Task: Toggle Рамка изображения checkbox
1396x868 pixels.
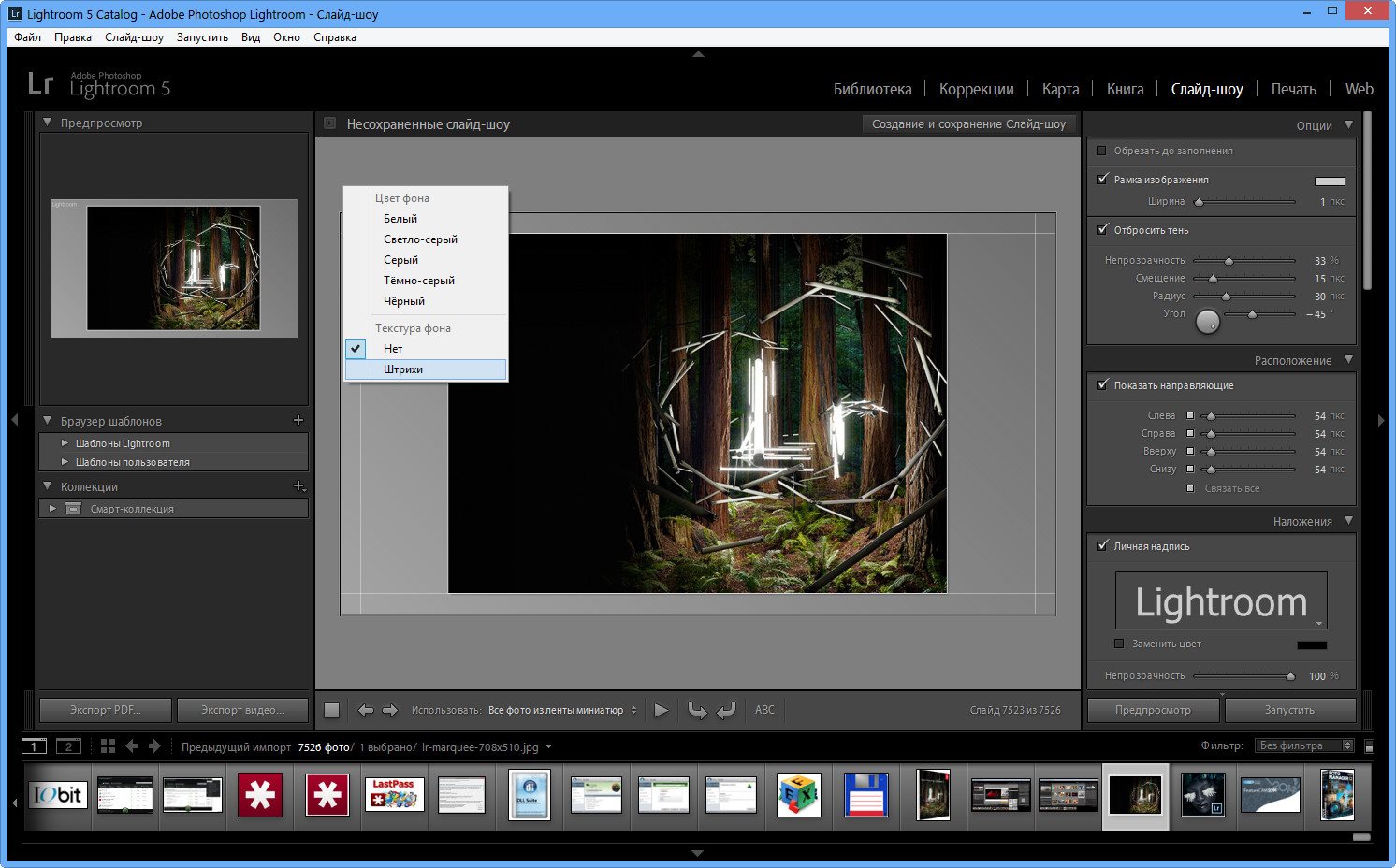Action: 1102,179
